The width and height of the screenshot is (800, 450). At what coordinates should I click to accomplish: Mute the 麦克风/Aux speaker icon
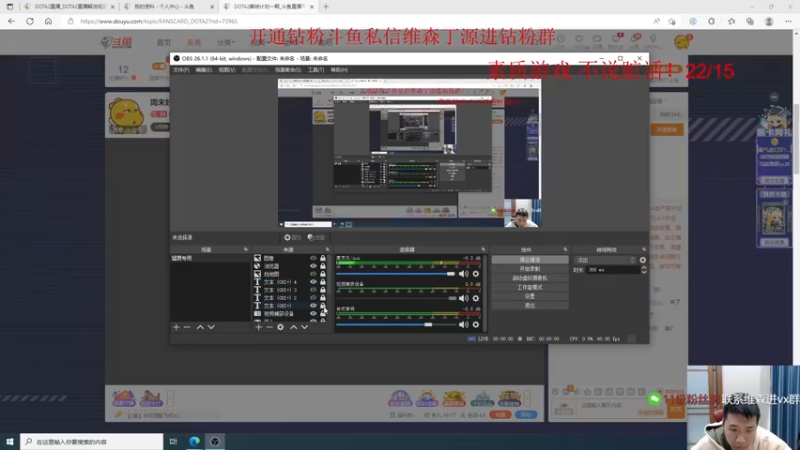coord(463,274)
